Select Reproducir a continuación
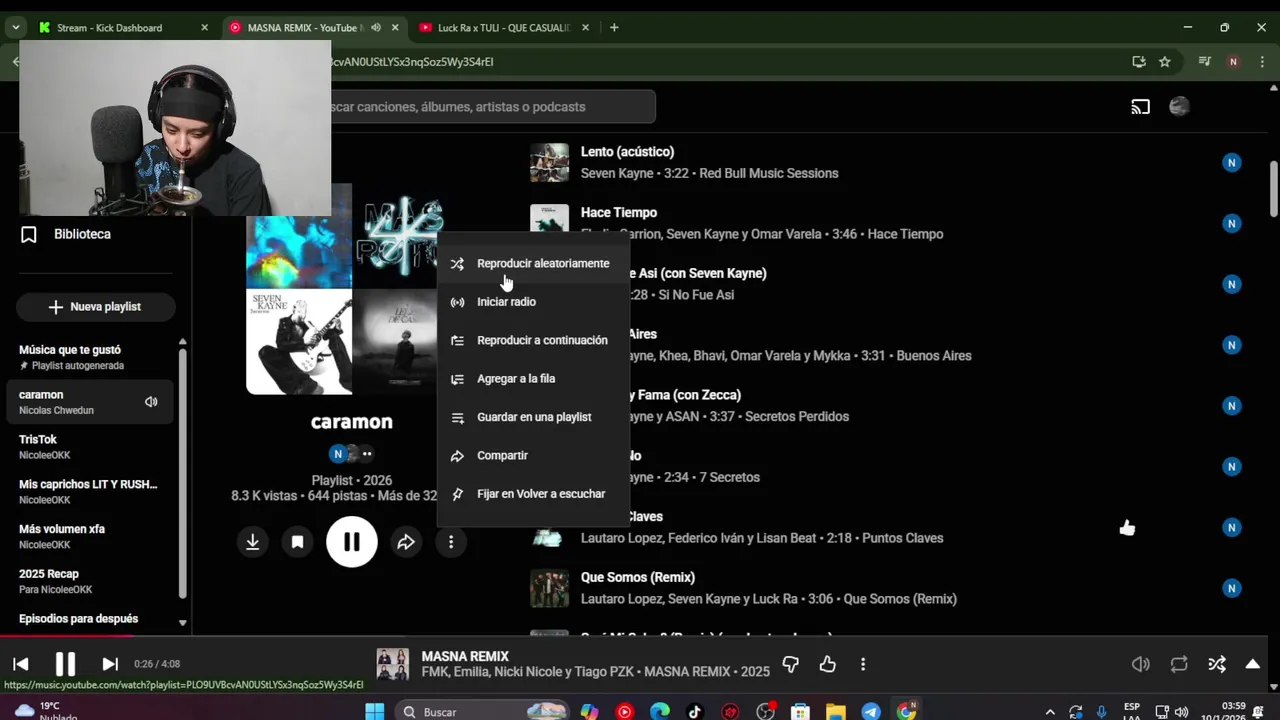Image resolution: width=1280 pixels, height=720 pixels. tap(533, 340)
